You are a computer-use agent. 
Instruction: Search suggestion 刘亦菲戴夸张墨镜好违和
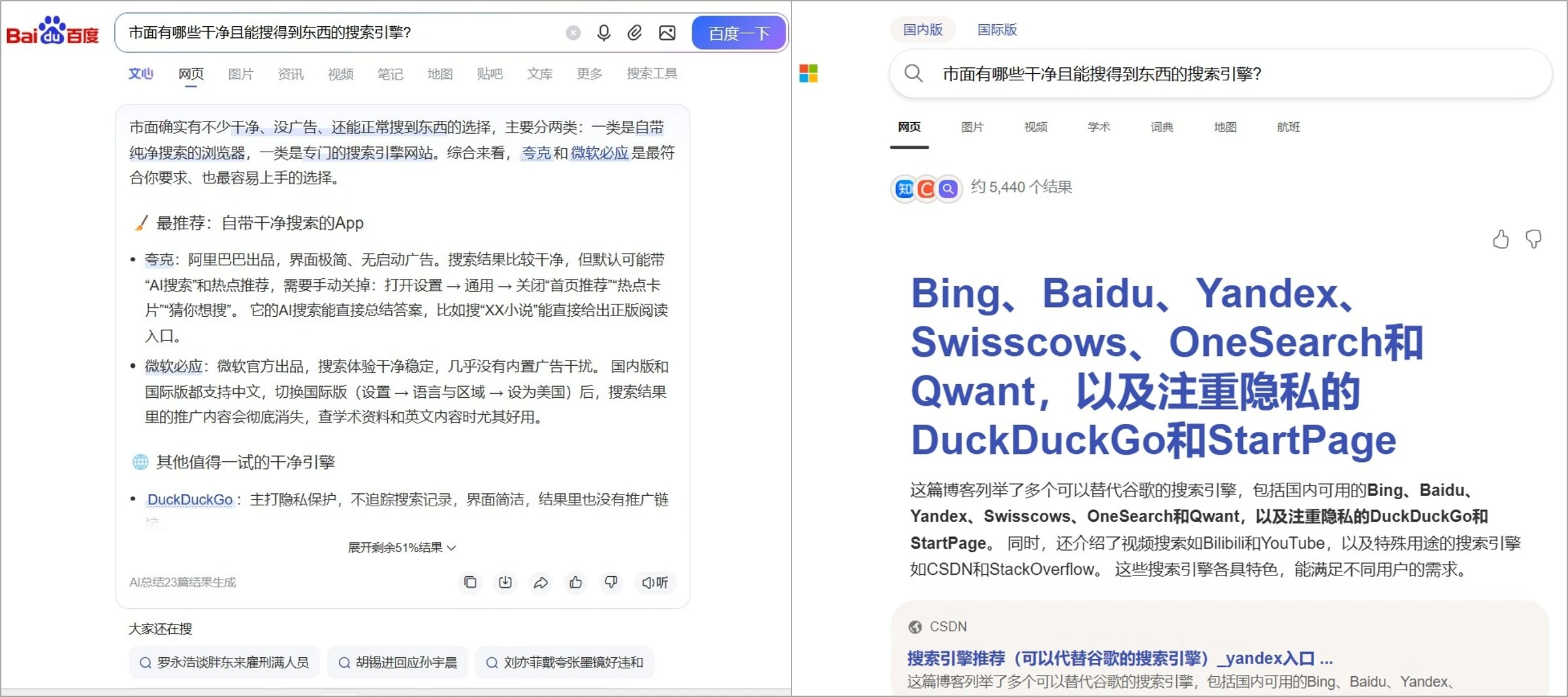(x=564, y=662)
